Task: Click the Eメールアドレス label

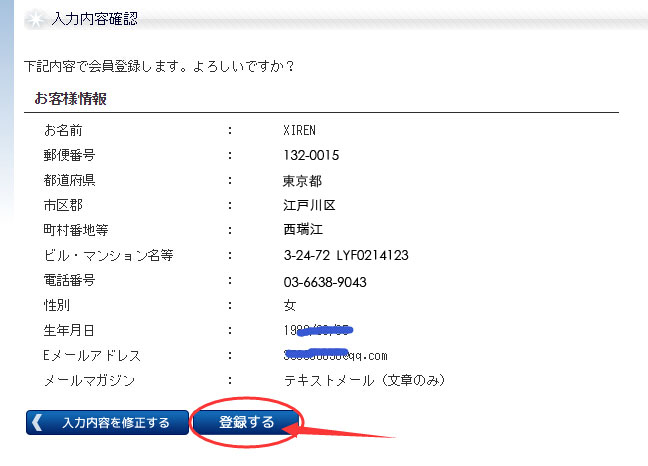Action: pos(92,355)
